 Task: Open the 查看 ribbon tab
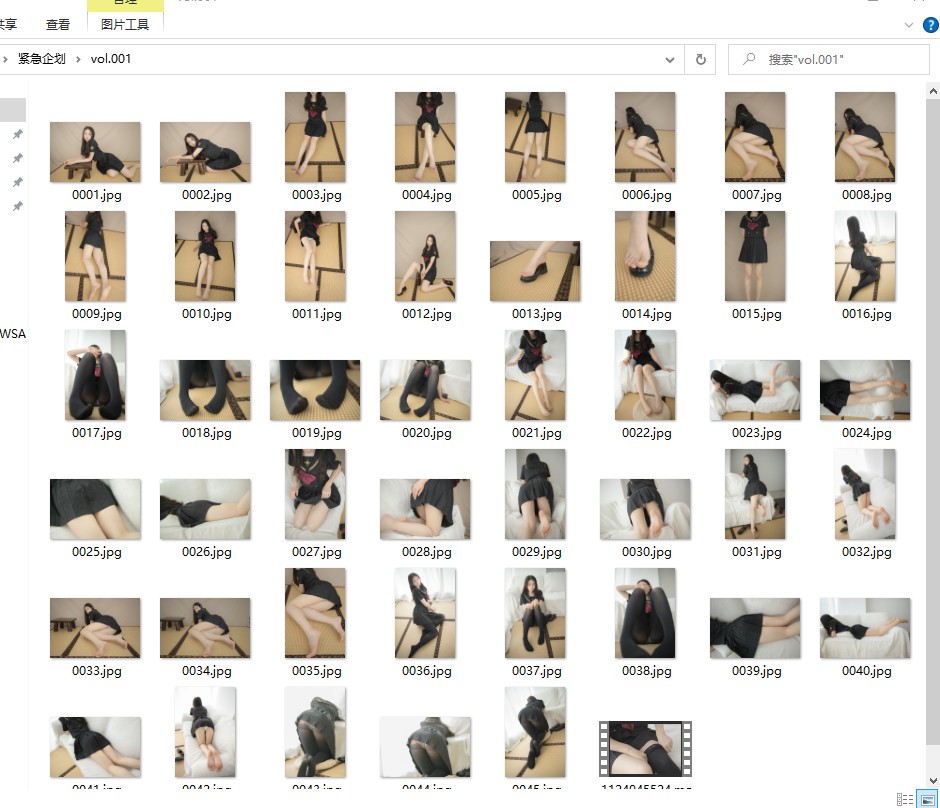(58, 25)
